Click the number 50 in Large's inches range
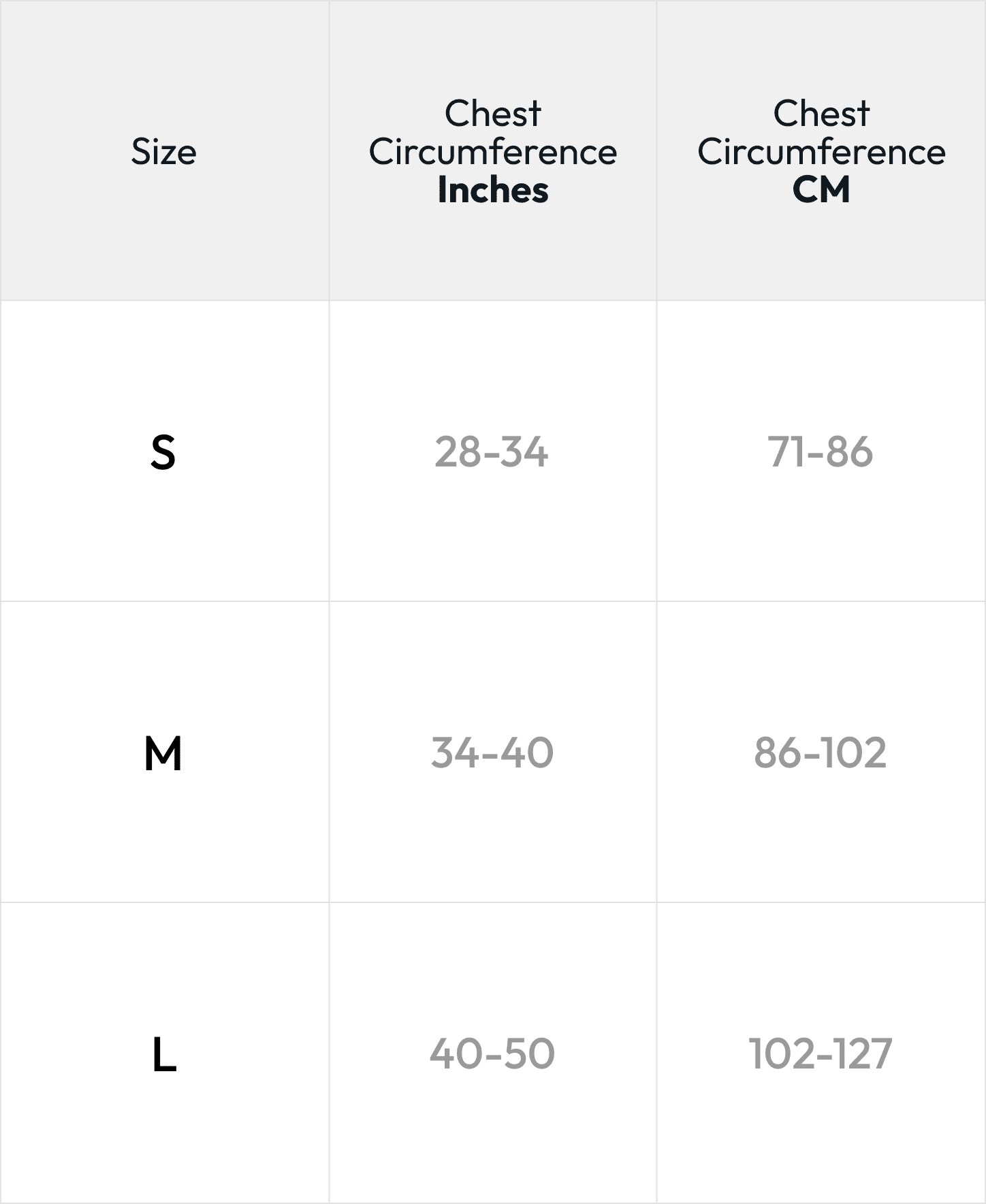The image size is (986, 1204). coord(529,1053)
